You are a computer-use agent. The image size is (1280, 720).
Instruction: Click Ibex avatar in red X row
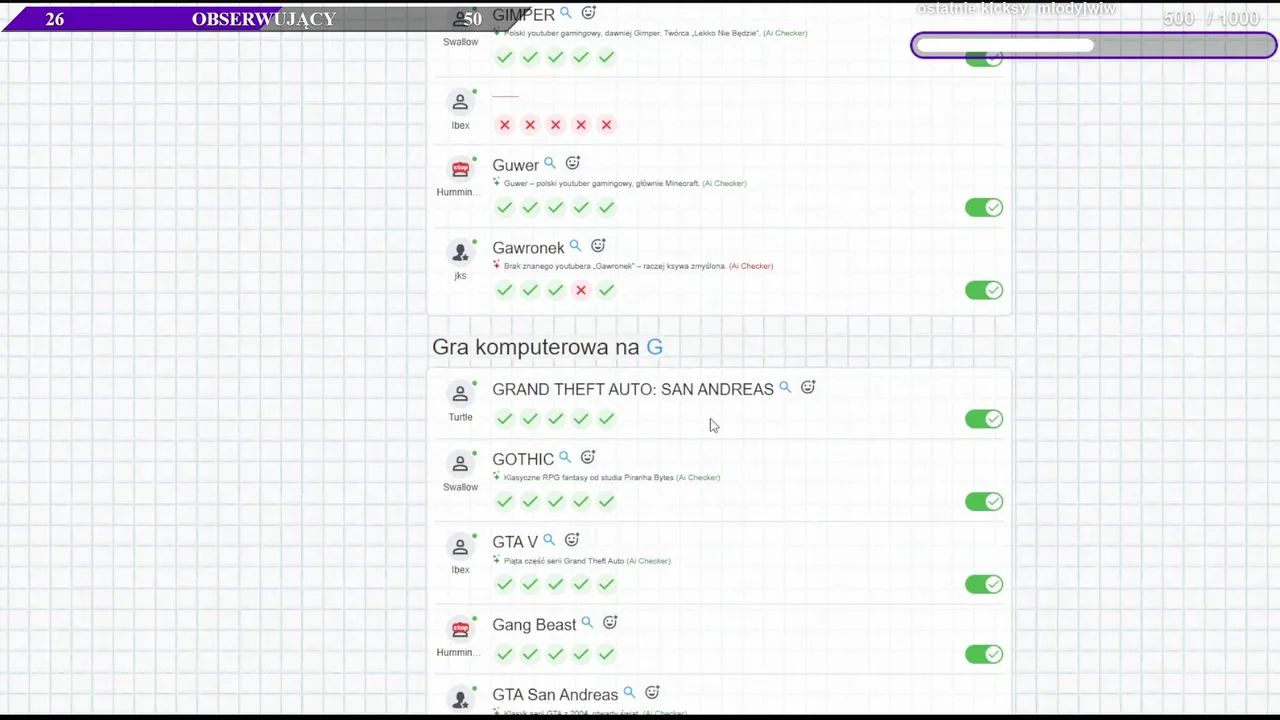coord(460,102)
